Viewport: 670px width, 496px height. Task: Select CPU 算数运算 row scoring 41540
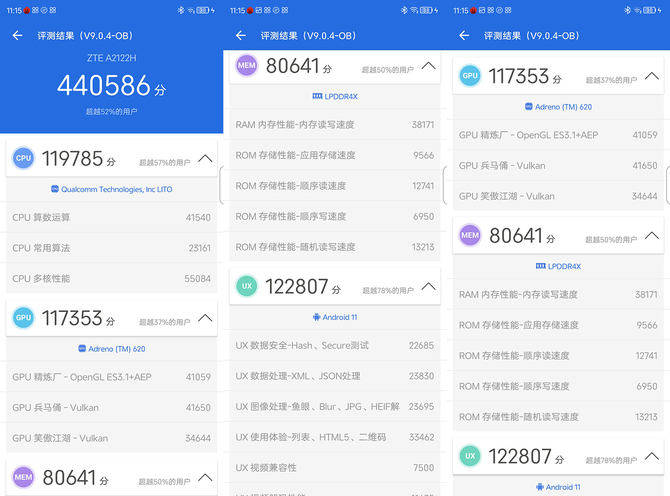coord(112,217)
